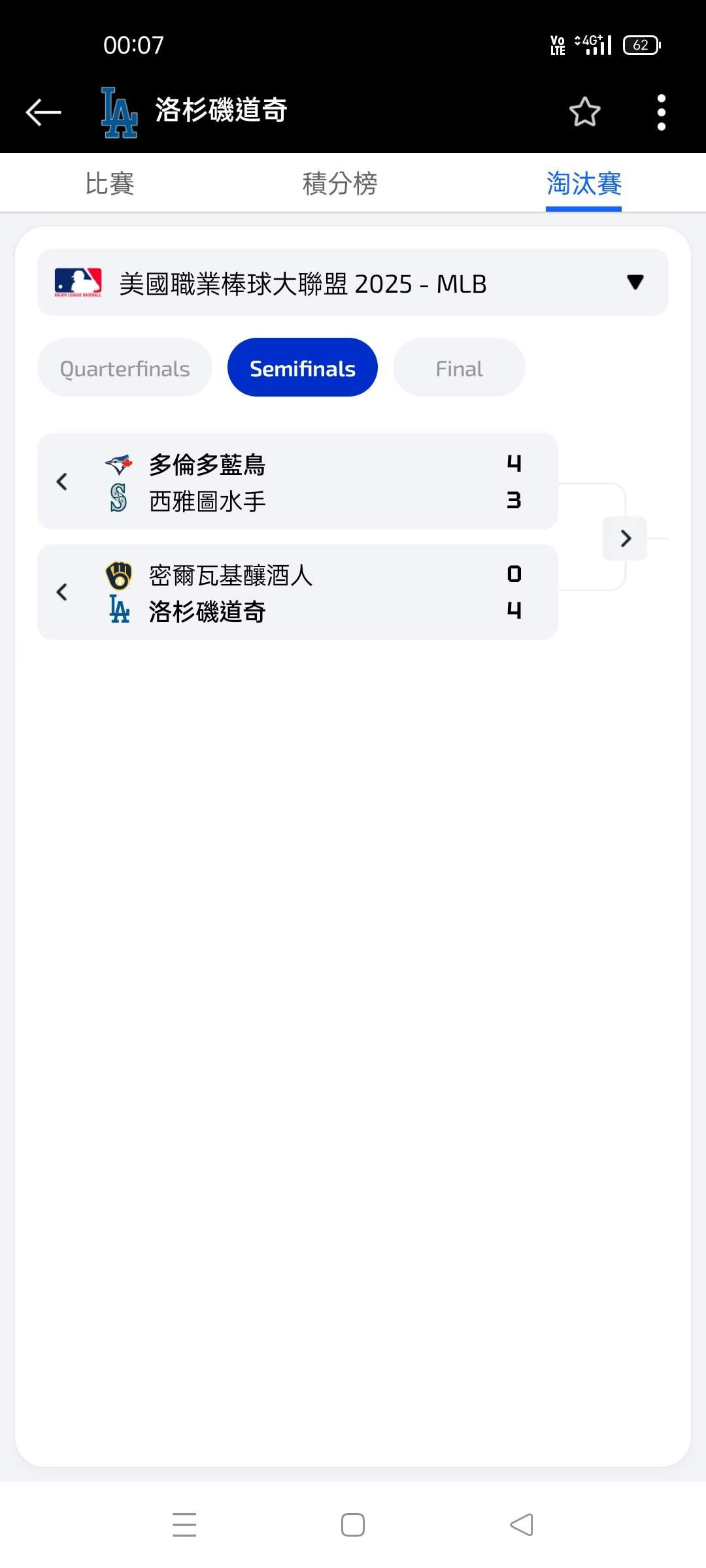Tap right chevron to next bracket round
706x1568 pixels.
625,538
